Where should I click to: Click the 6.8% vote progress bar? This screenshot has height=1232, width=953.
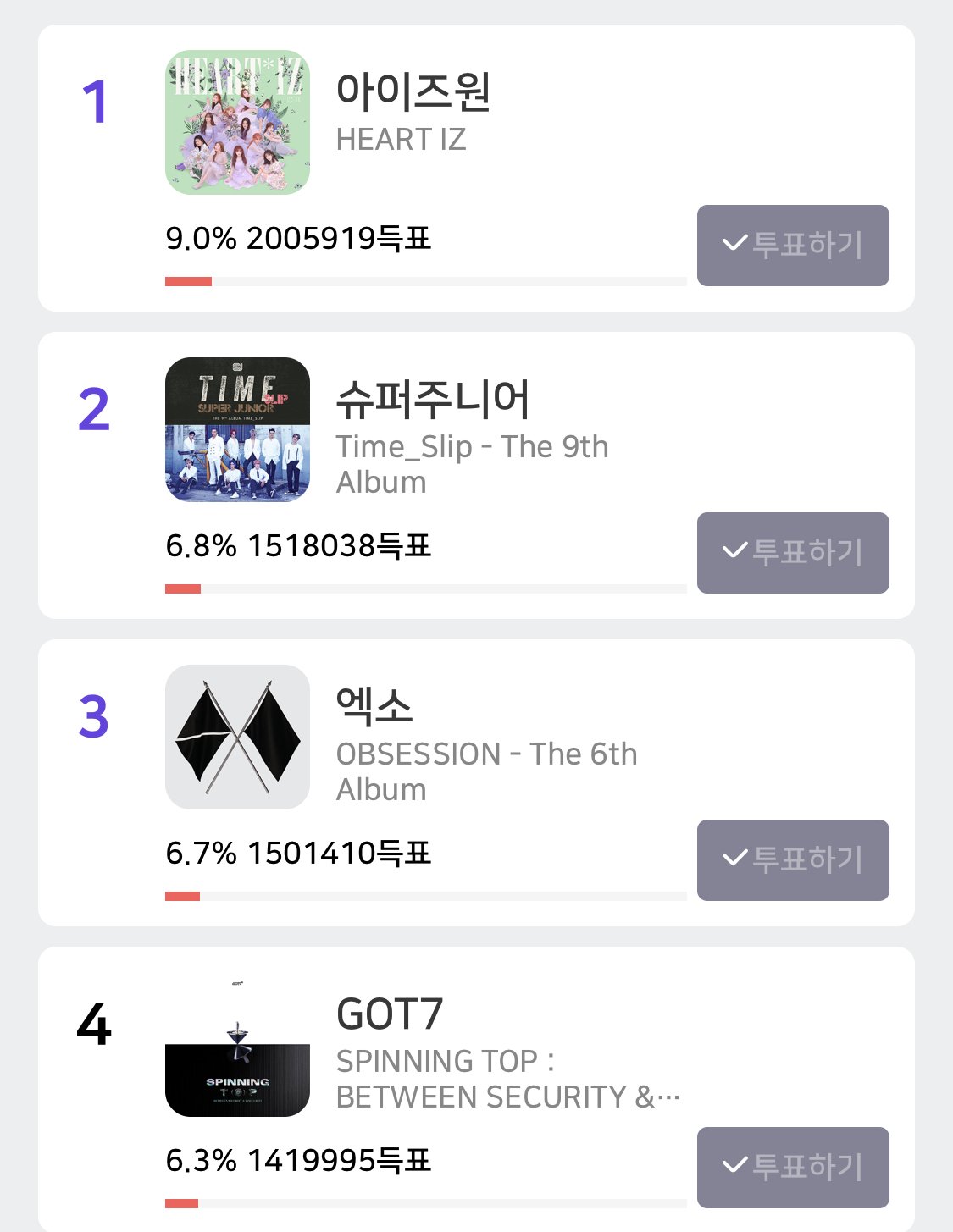click(425, 588)
